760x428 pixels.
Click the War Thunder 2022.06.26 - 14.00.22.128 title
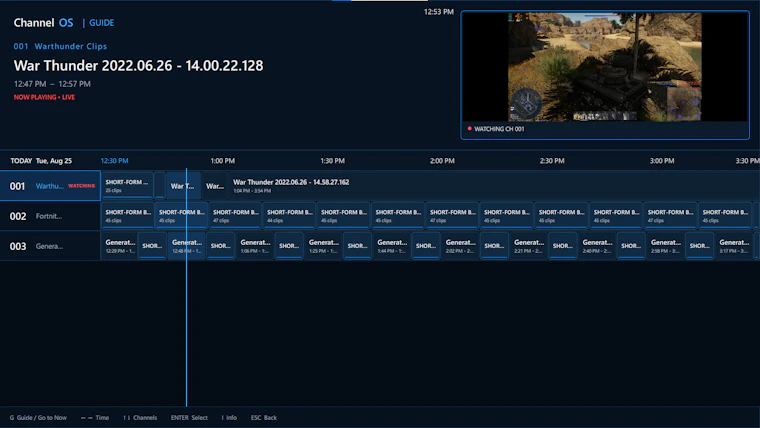coord(139,65)
